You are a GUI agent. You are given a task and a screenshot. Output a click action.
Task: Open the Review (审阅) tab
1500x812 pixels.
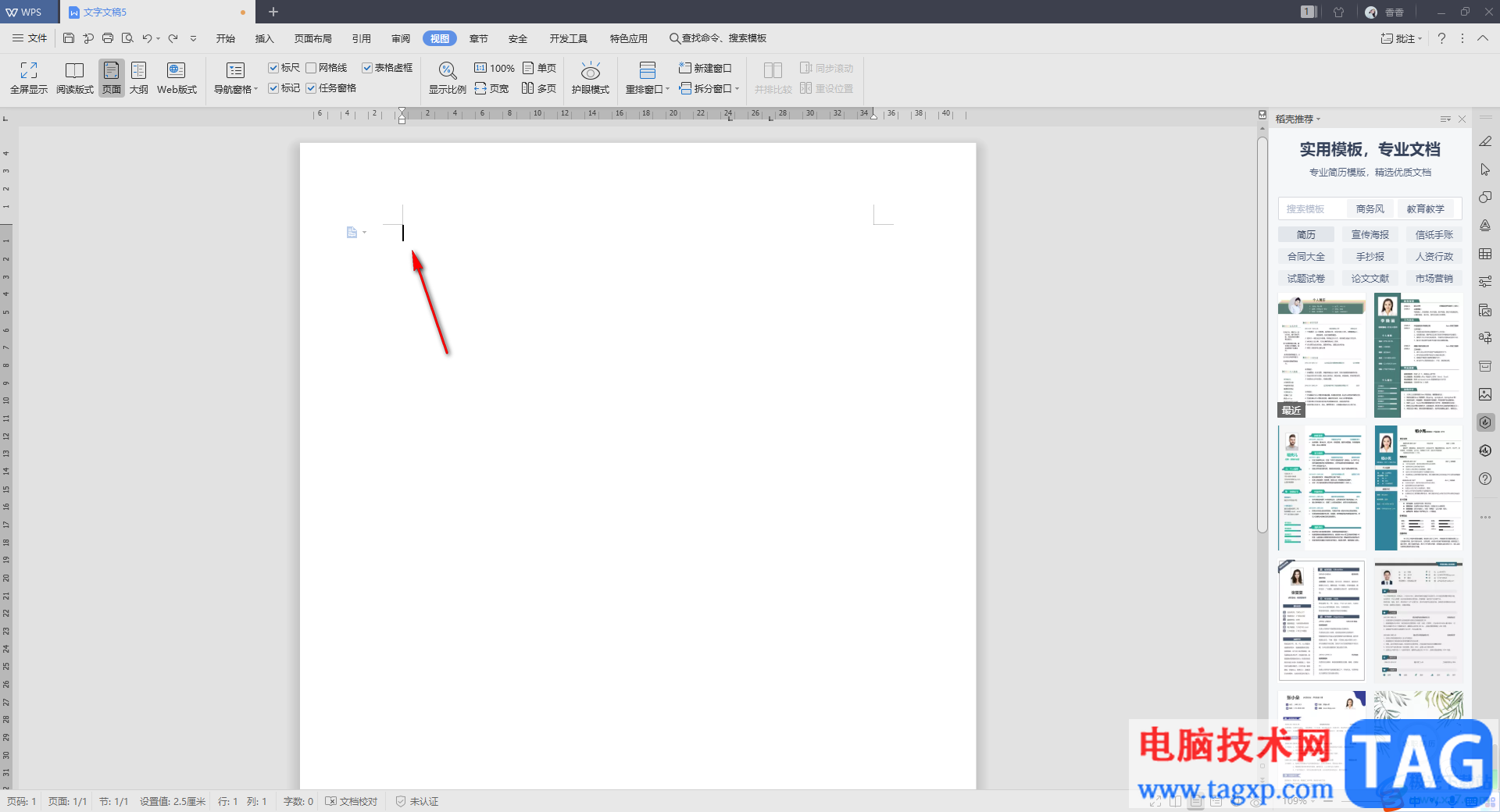coord(401,38)
